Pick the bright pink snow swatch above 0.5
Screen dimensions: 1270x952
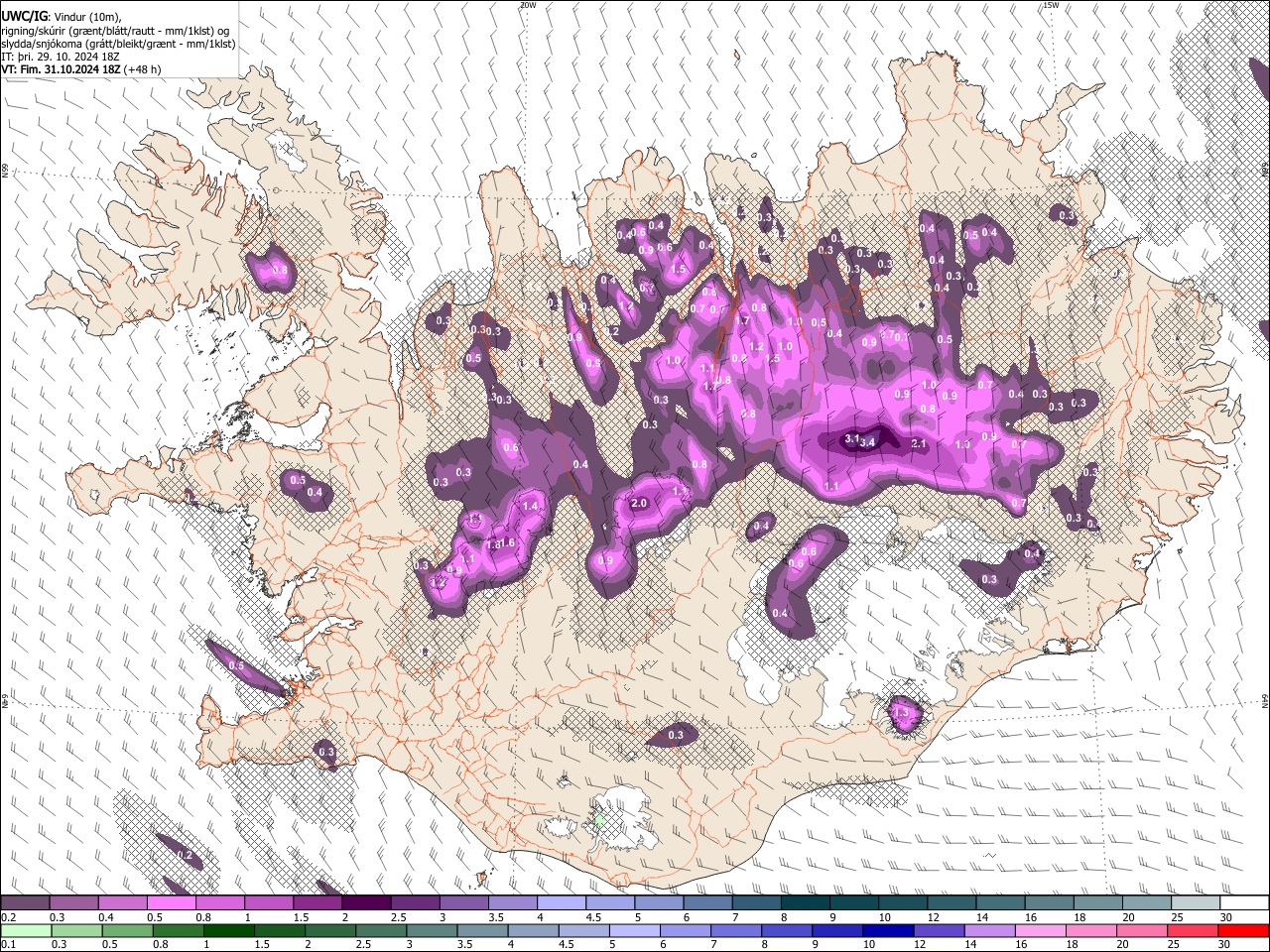(x=172, y=903)
